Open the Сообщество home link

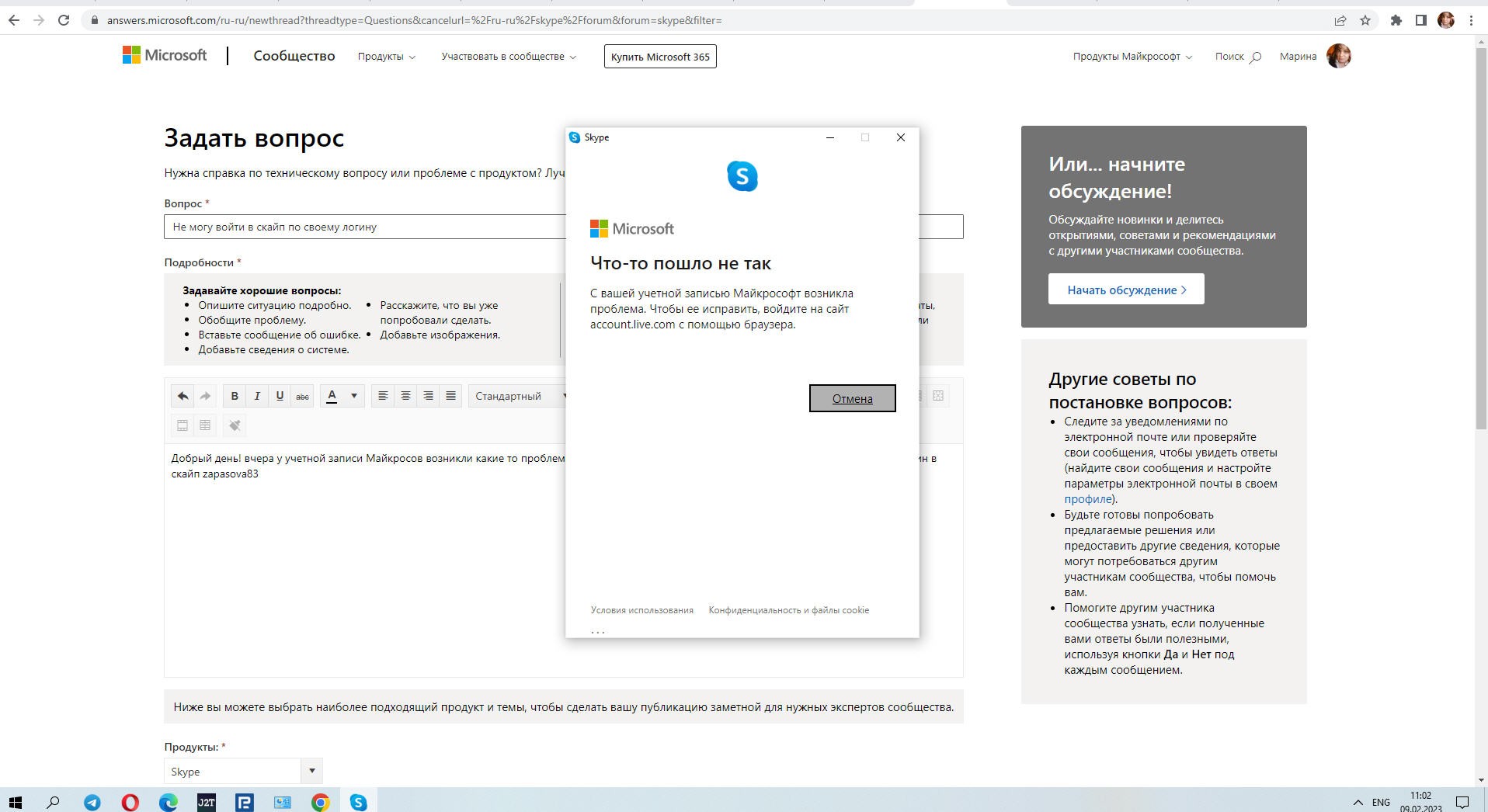(x=294, y=56)
